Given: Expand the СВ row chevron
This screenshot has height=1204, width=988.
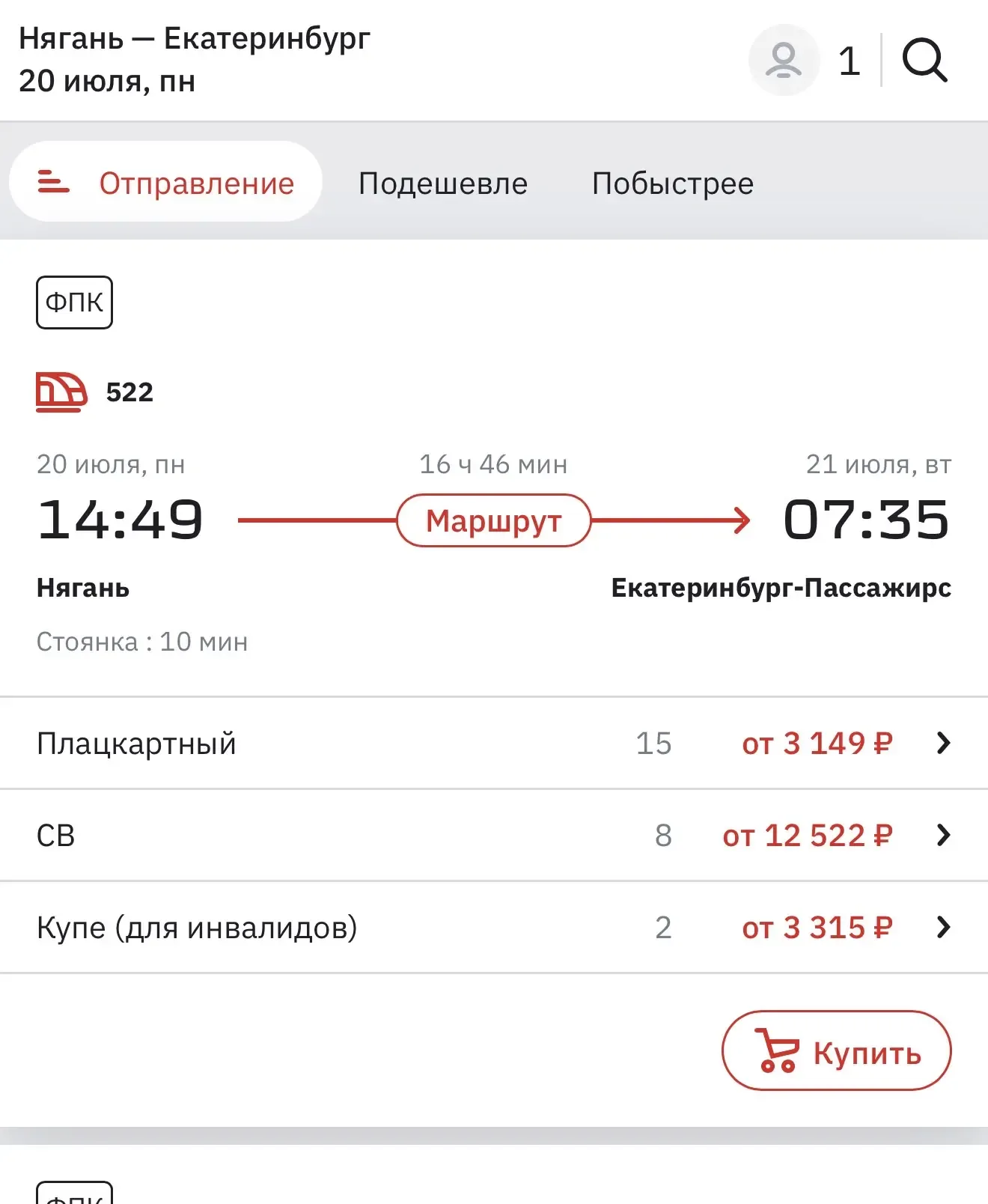Looking at the screenshot, I should tap(943, 835).
